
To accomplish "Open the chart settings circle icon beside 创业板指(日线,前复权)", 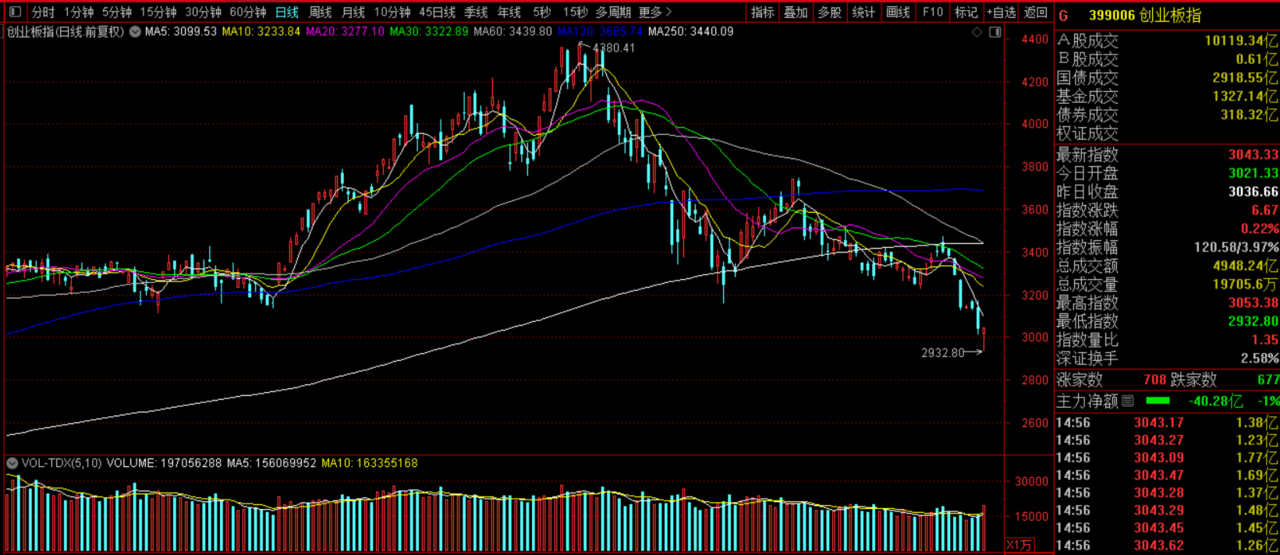I will click(x=134, y=31).
